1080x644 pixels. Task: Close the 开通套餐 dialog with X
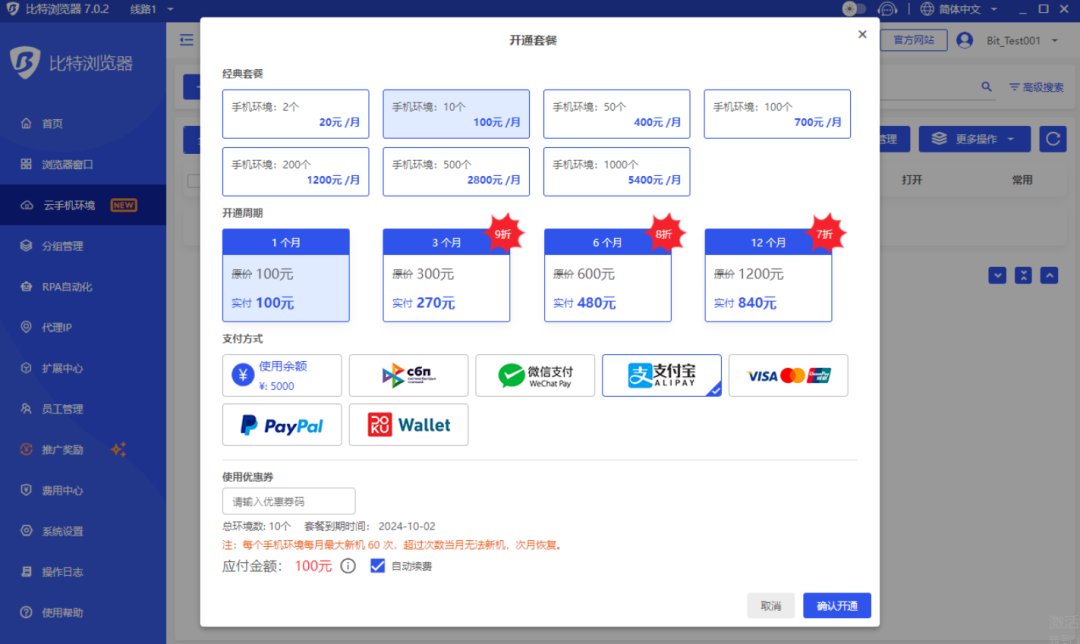(862, 34)
